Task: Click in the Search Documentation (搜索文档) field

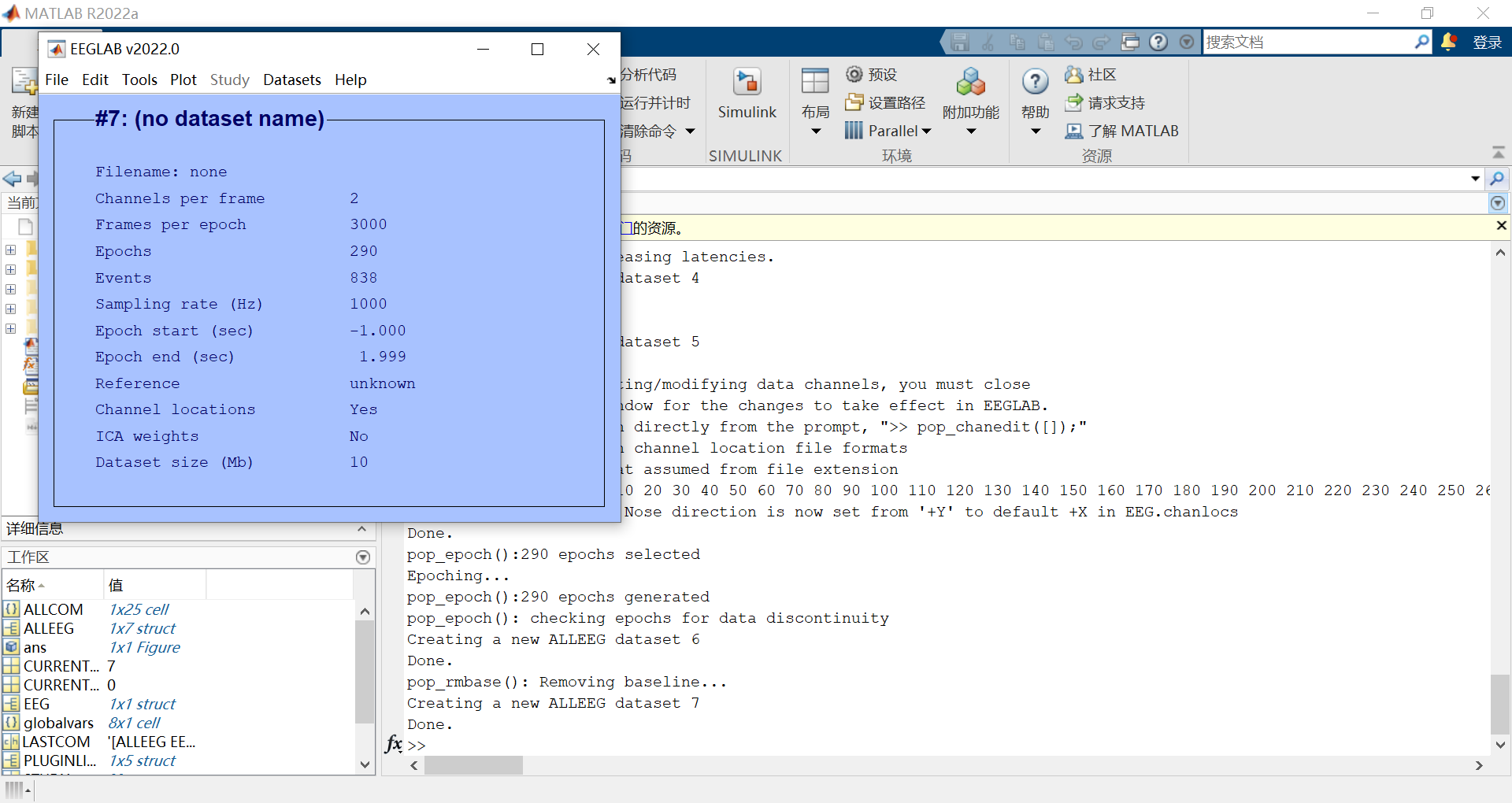Action: click(1307, 42)
